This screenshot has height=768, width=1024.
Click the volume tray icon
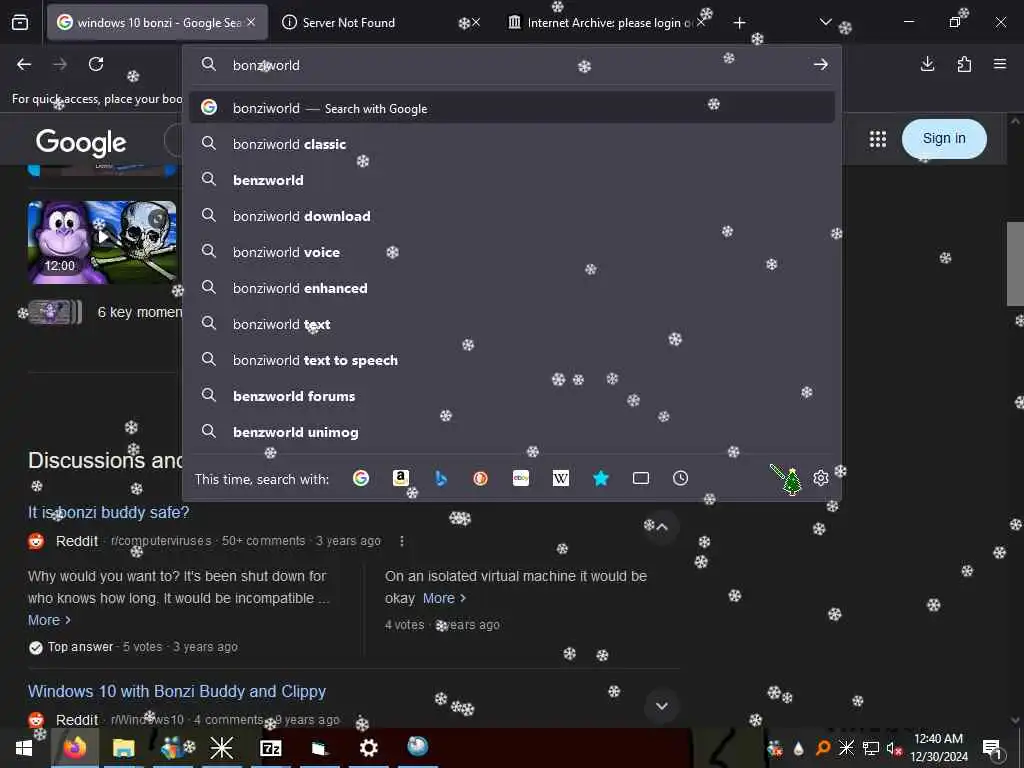[x=892, y=748]
